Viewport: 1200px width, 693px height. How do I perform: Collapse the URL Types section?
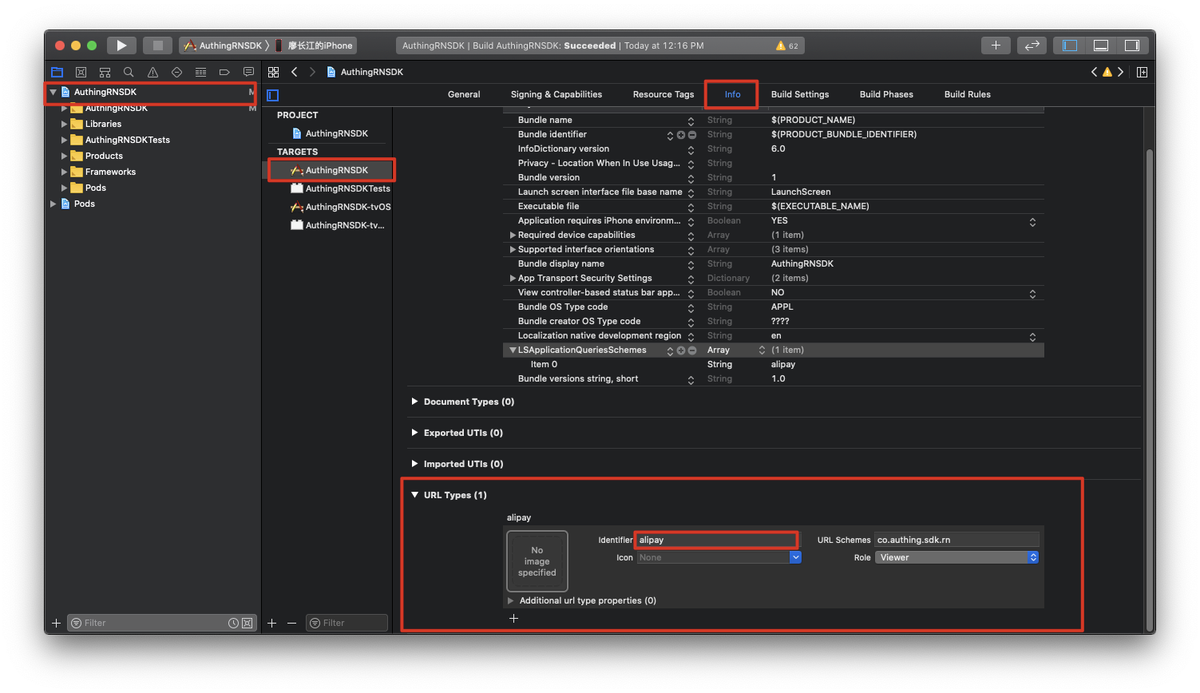(415, 495)
